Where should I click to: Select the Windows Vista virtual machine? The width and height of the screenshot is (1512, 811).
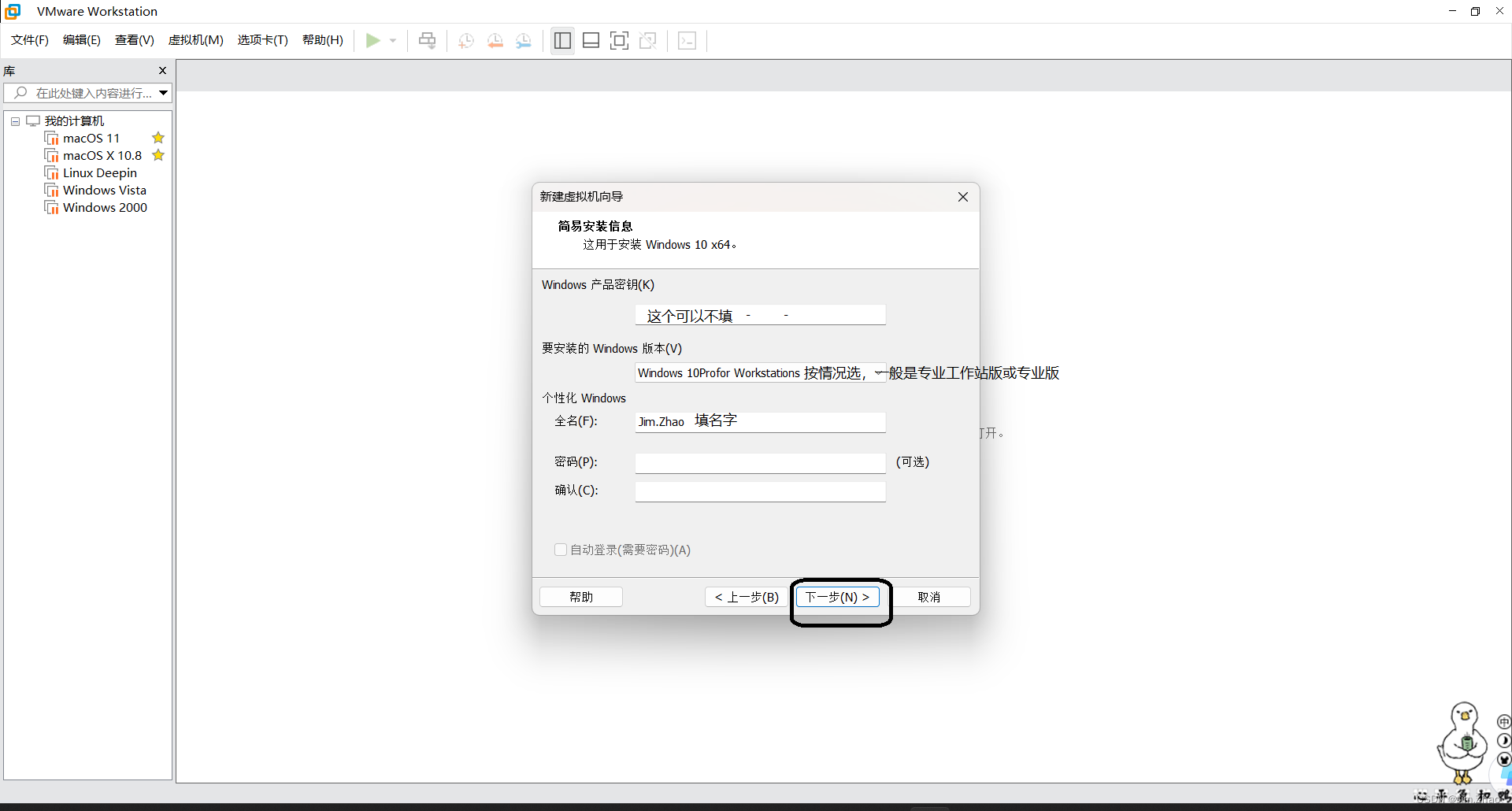coord(105,190)
